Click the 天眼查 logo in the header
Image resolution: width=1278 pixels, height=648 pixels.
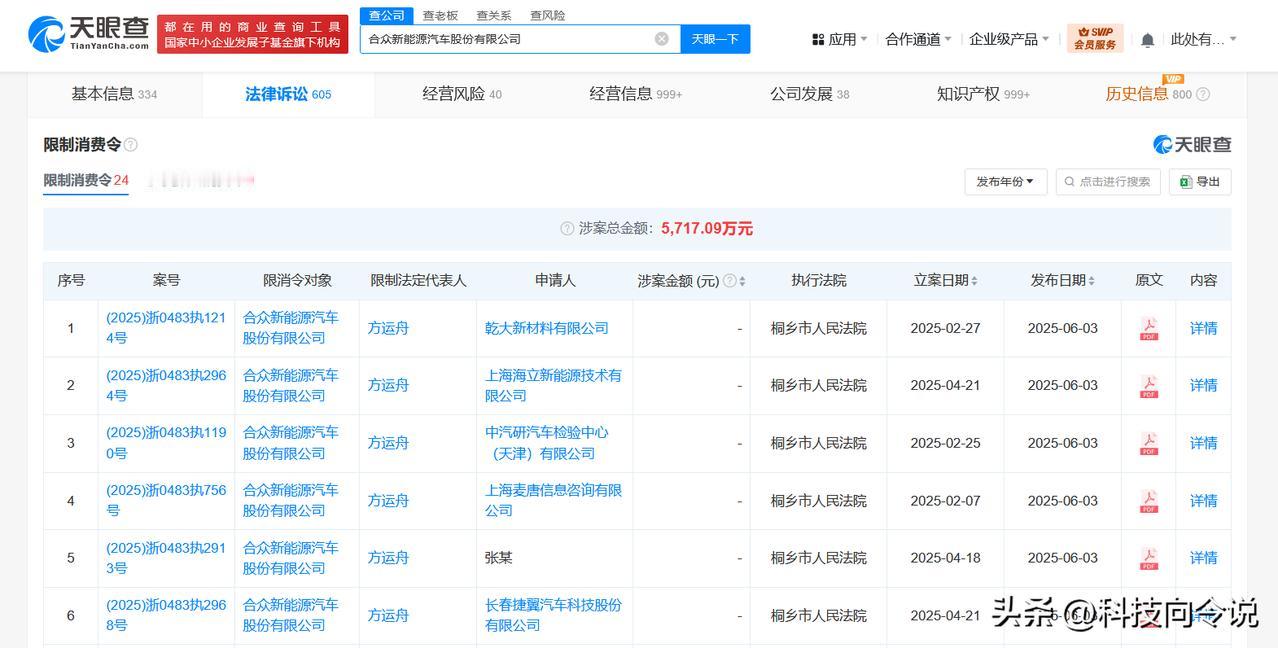click(x=88, y=34)
